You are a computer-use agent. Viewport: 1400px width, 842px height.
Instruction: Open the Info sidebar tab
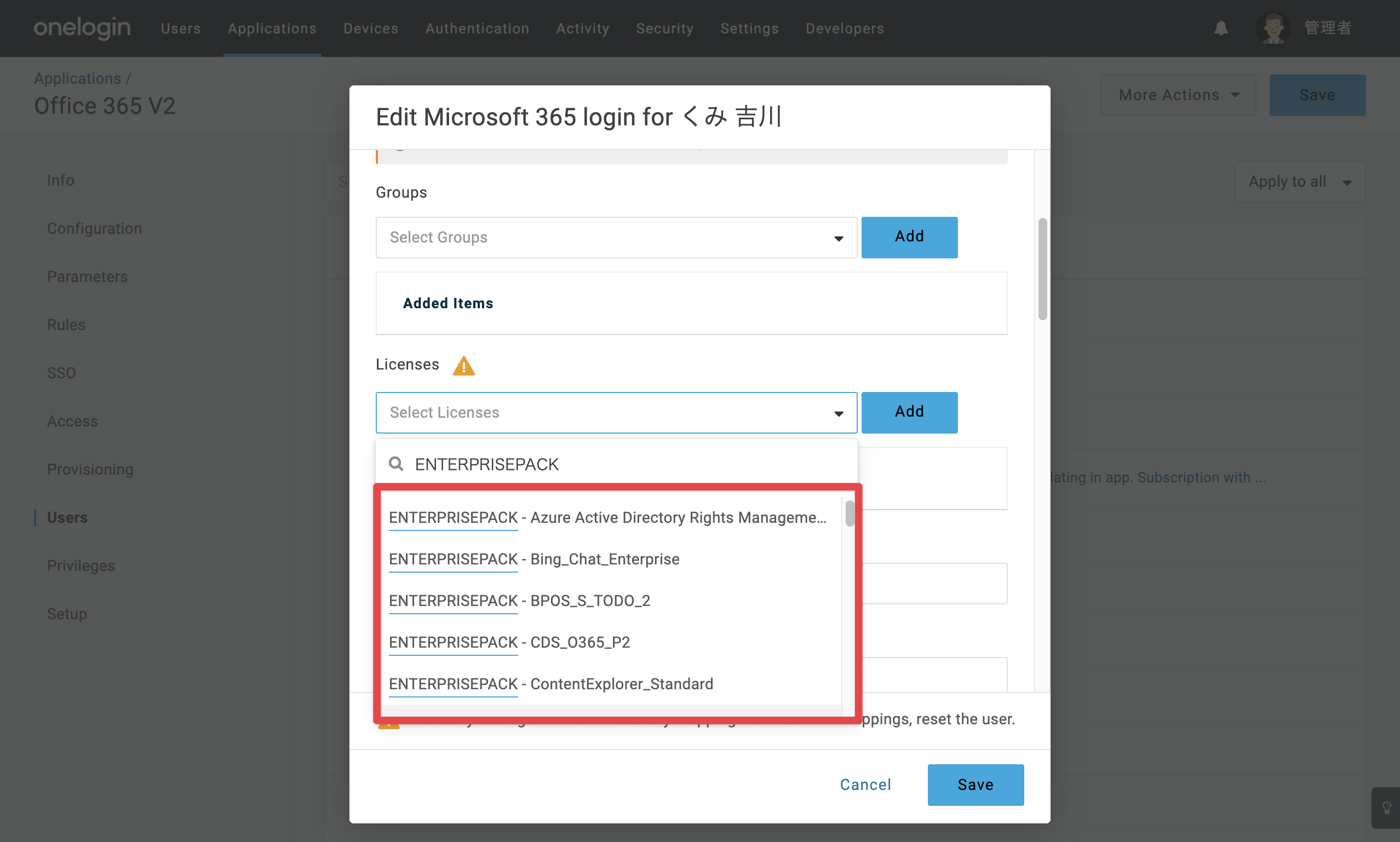[x=60, y=181]
